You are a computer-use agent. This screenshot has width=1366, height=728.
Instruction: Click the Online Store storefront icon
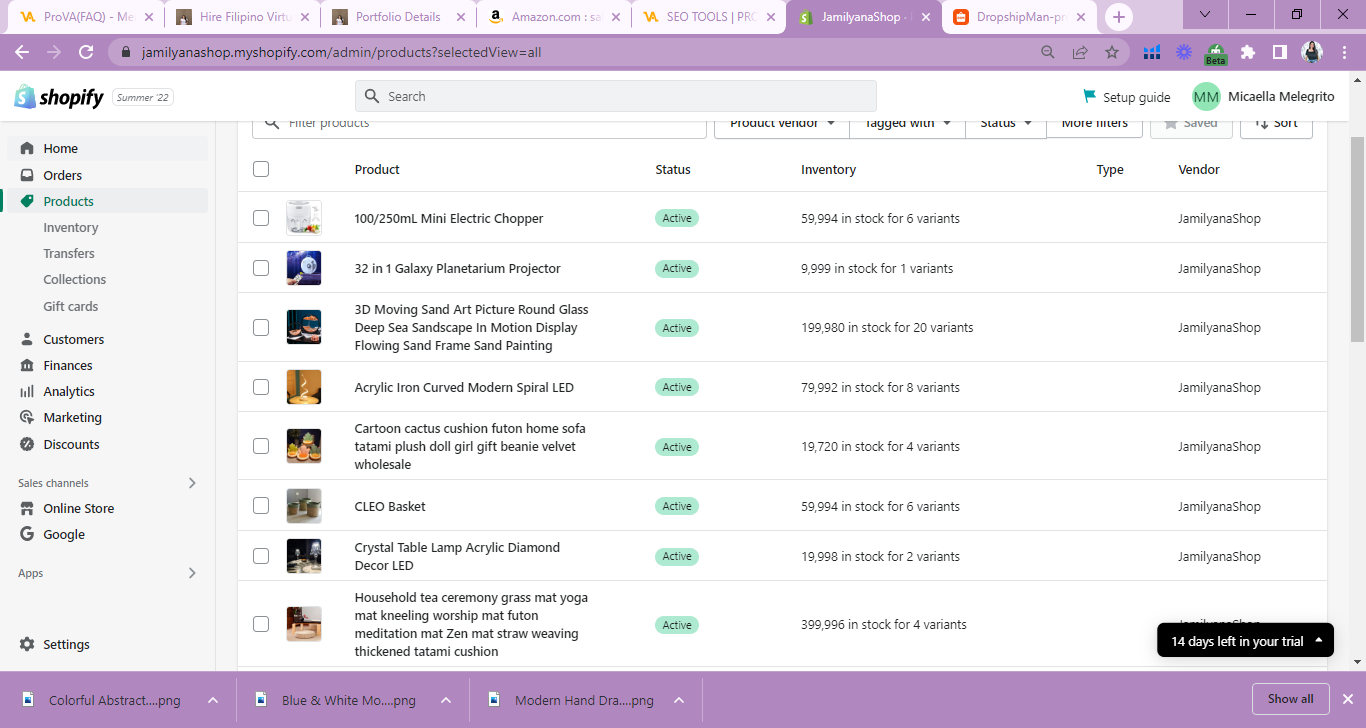point(27,508)
